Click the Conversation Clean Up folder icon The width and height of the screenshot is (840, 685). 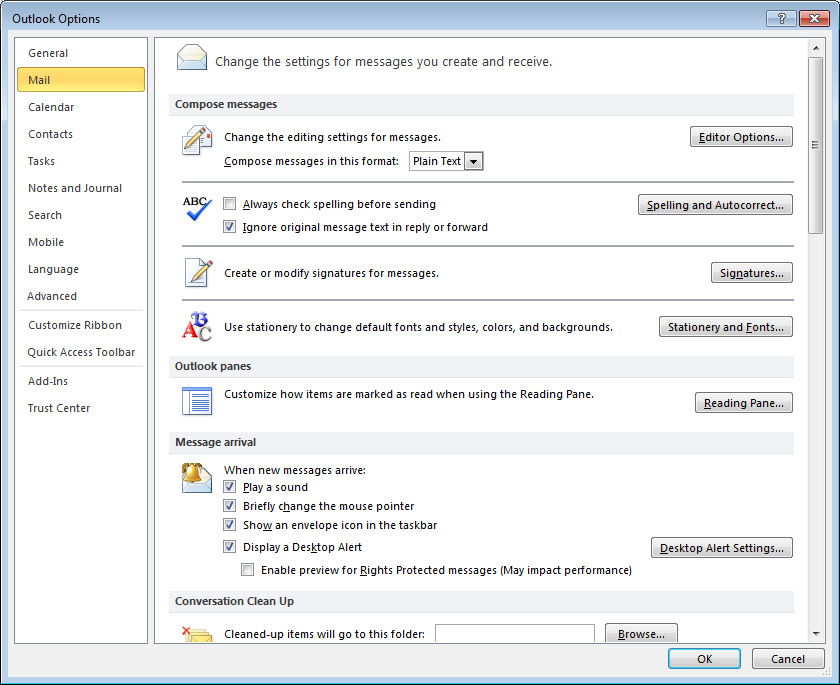[197, 634]
